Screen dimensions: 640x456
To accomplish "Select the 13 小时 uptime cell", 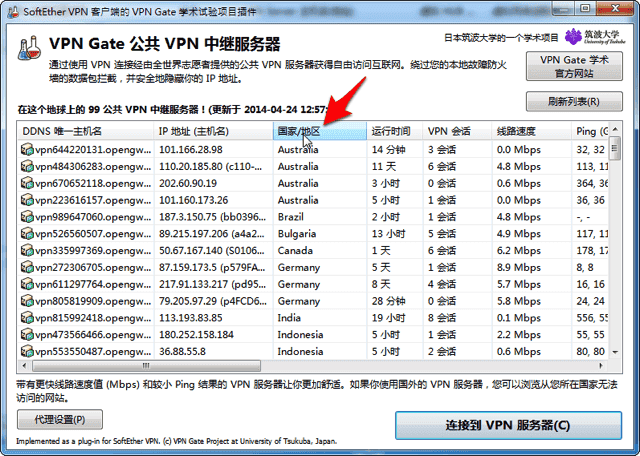I will [x=388, y=234].
